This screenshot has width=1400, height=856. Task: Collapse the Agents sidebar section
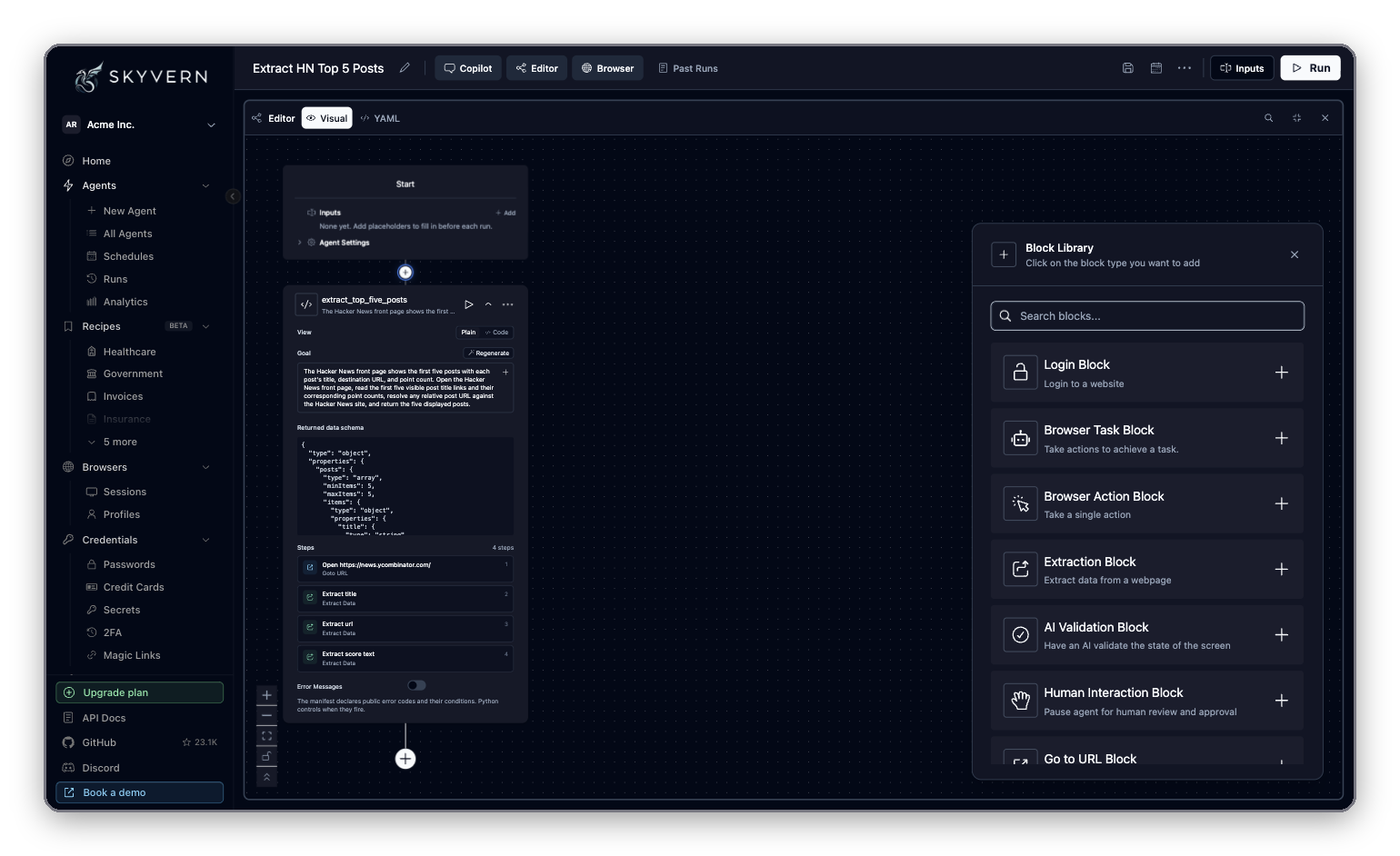205,185
